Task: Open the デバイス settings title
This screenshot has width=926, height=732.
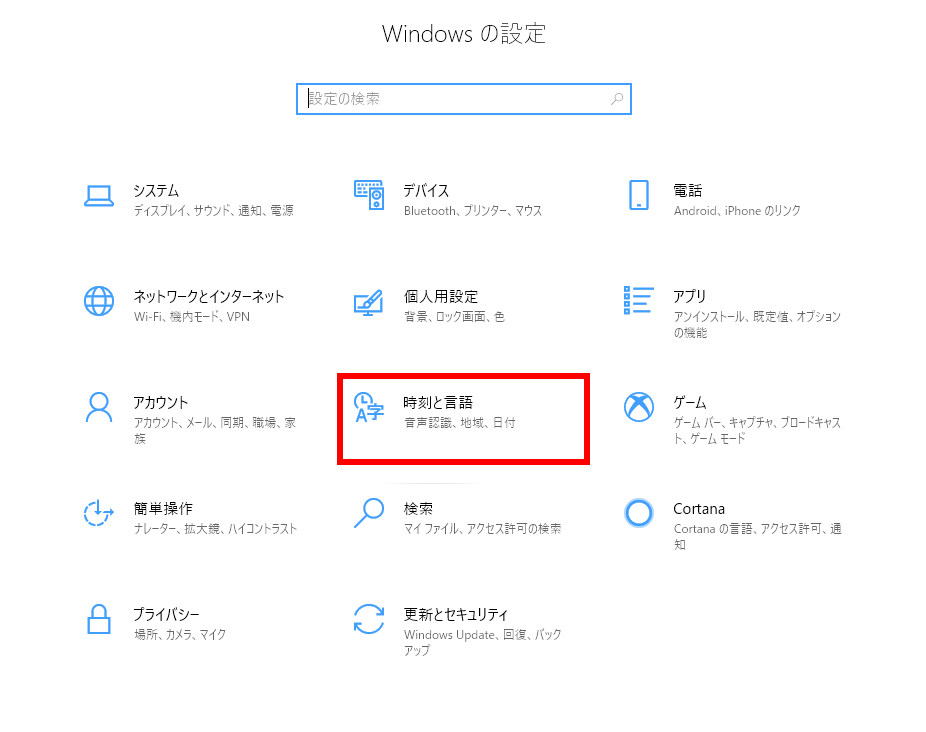Action: click(426, 190)
